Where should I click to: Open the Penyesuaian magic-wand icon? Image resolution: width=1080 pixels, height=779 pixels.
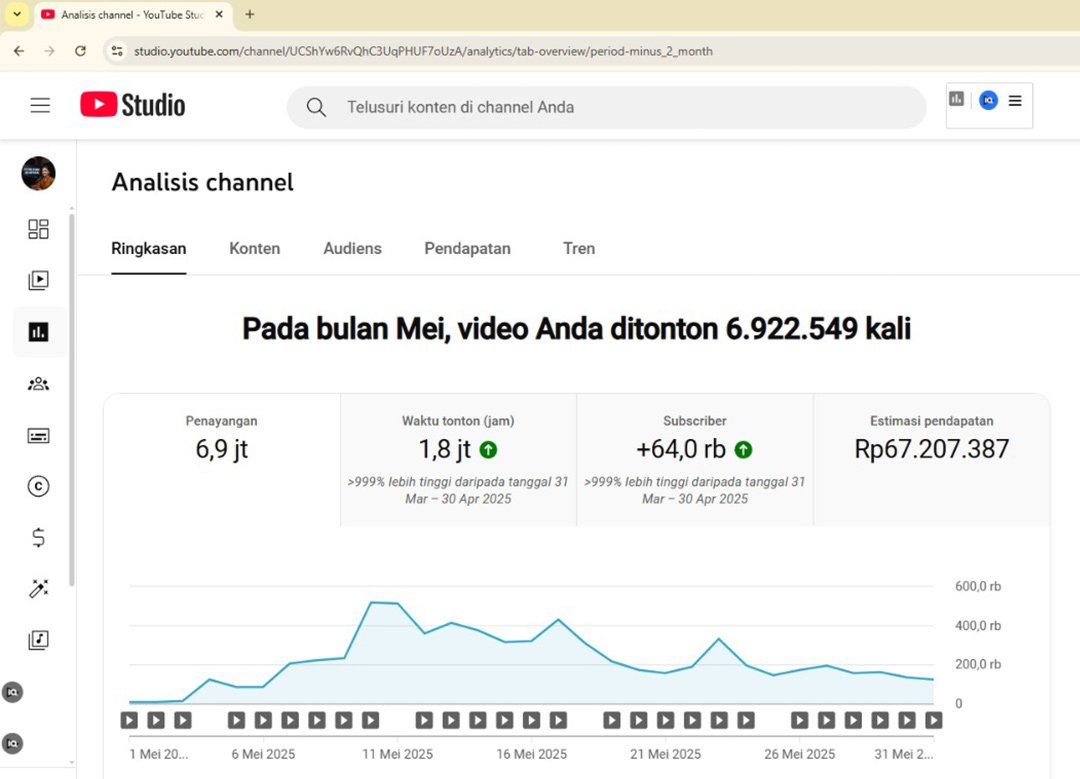tap(39, 588)
